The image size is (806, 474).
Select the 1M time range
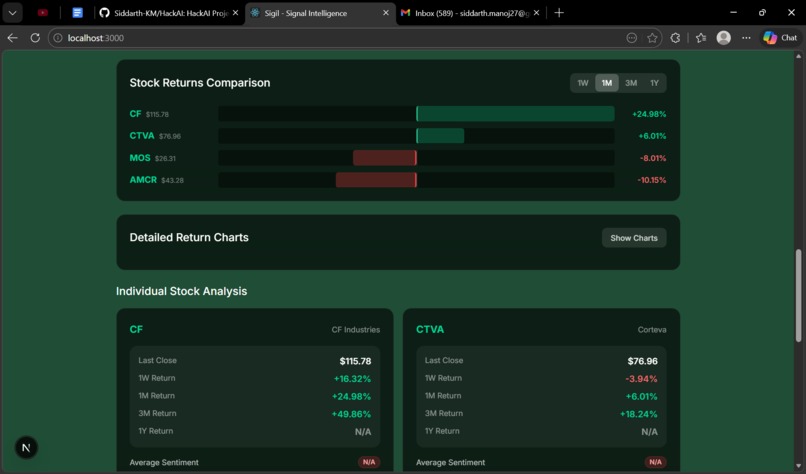pyautogui.click(x=607, y=83)
